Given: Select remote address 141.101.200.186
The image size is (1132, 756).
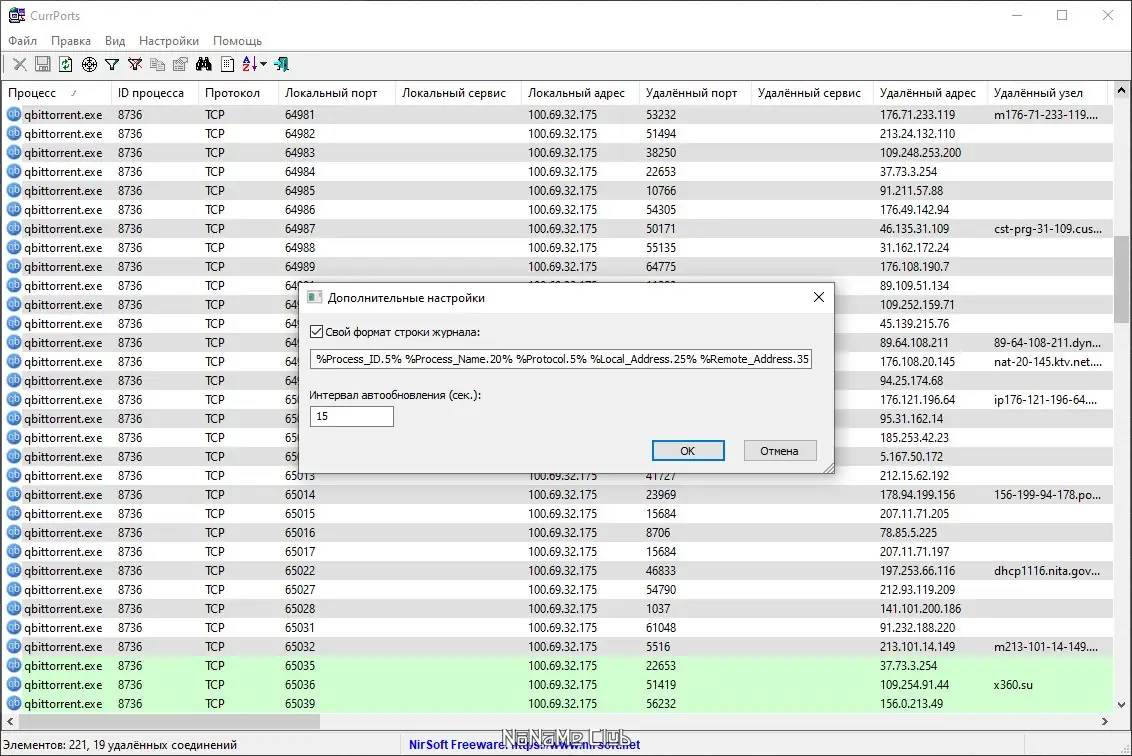Looking at the screenshot, I should (920, 609).
